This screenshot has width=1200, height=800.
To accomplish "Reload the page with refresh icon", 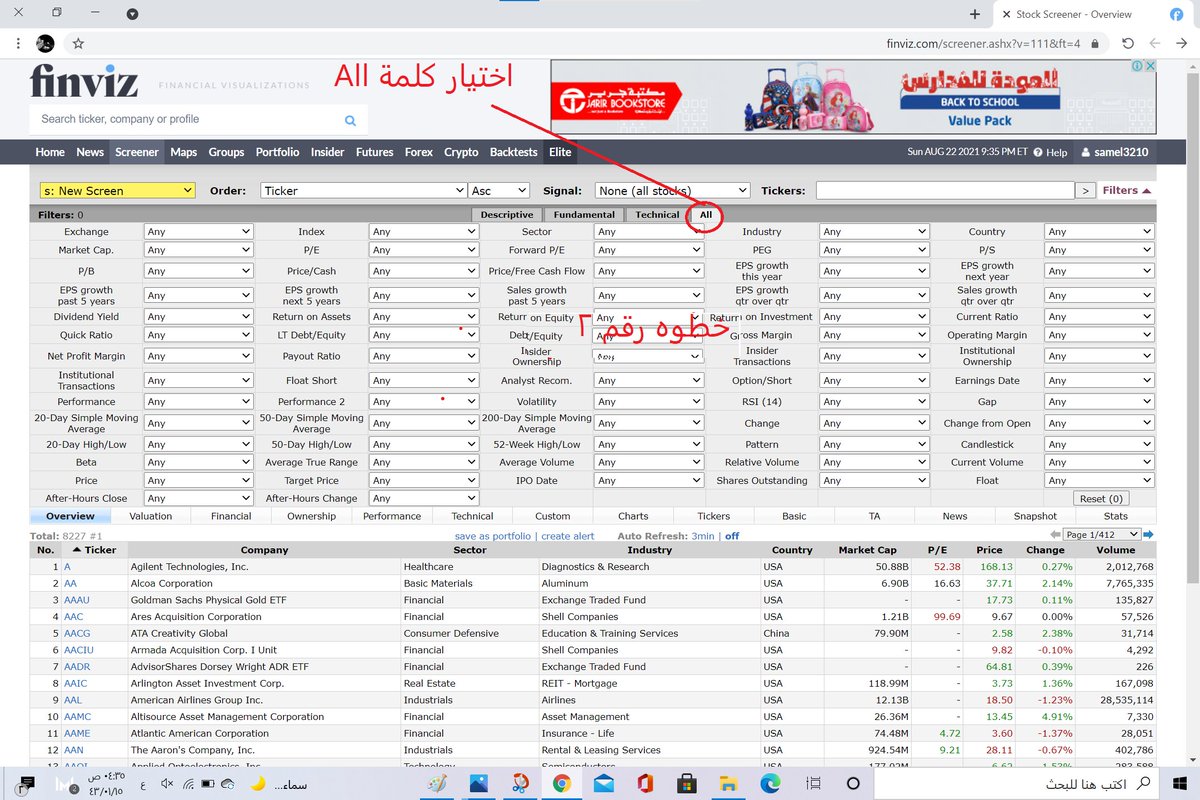I will click(x=1128, y=44).
